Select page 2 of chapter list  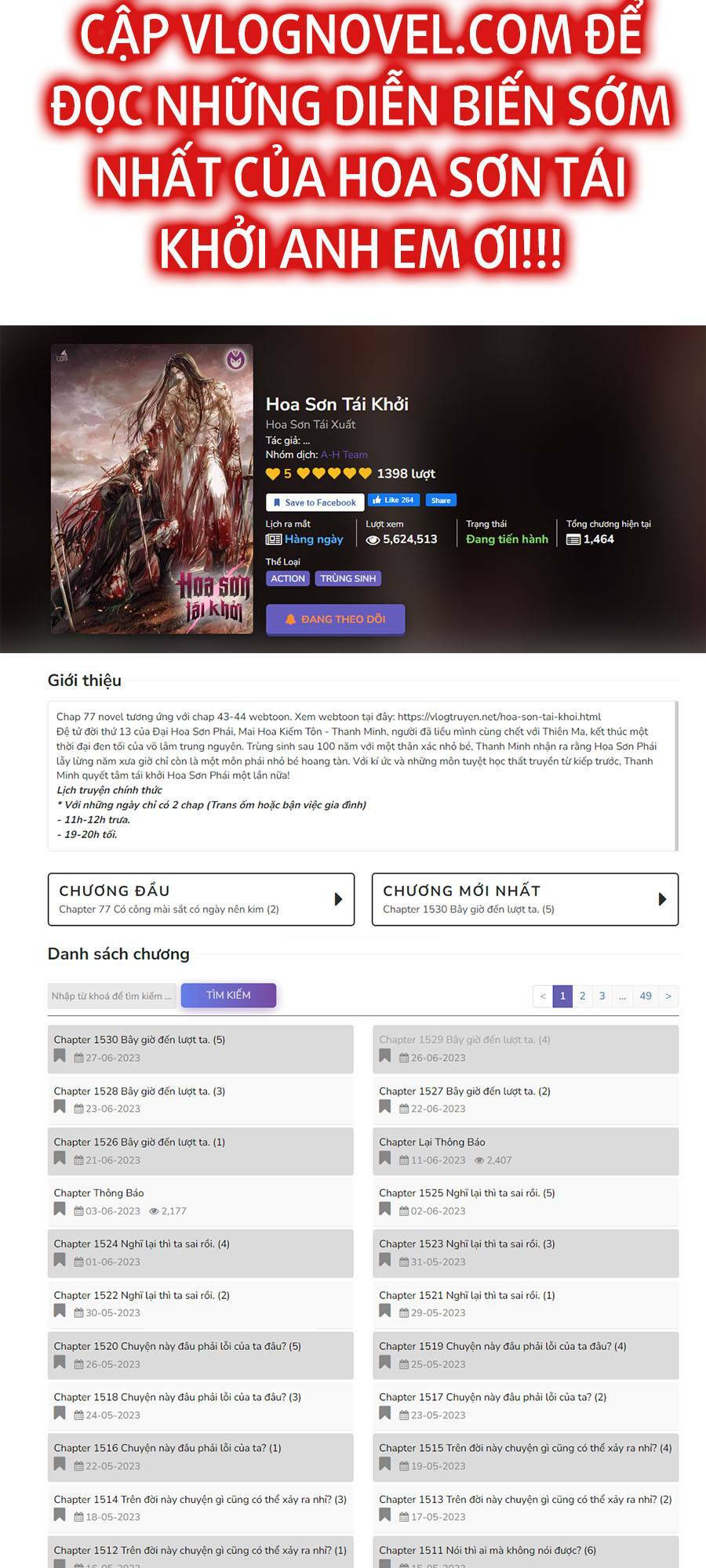[582, 996]
